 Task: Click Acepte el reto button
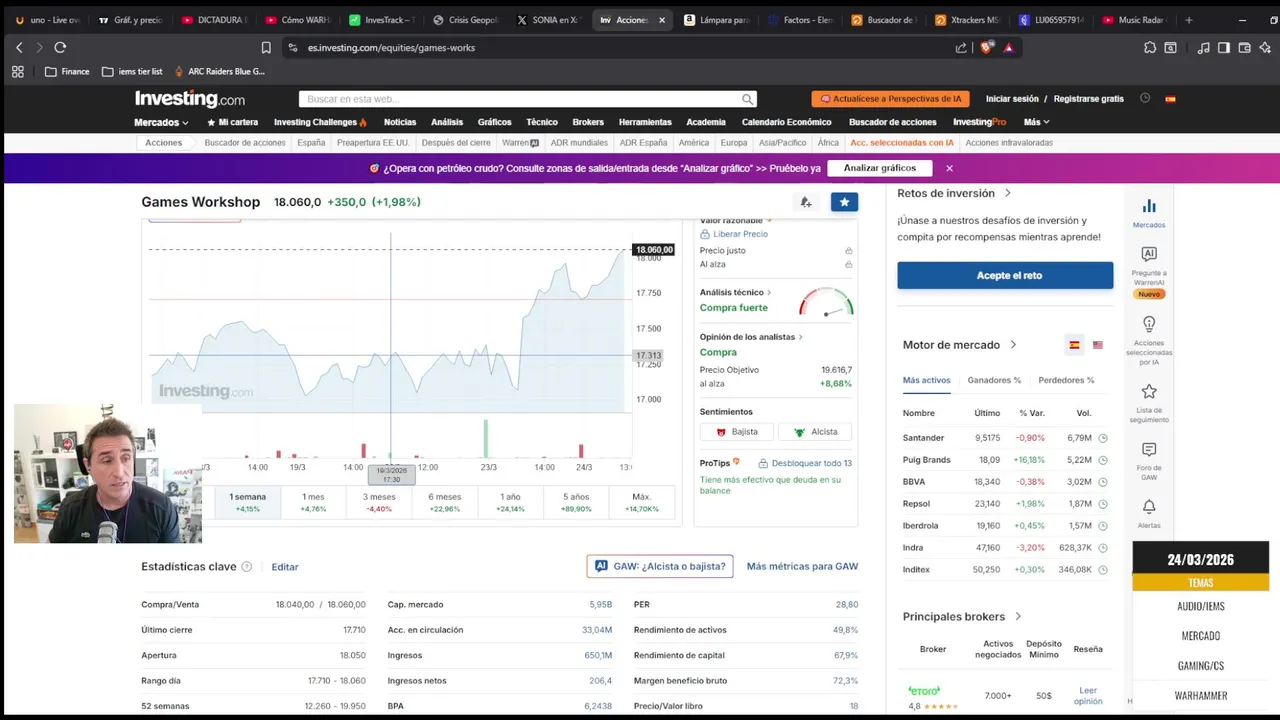pos(1005,275)
